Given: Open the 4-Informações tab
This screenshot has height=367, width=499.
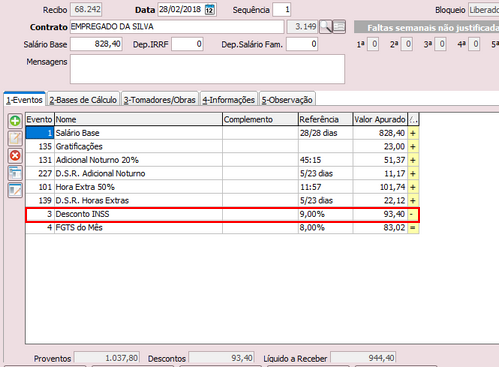Looking at the screenshot, I should [229, 100].
